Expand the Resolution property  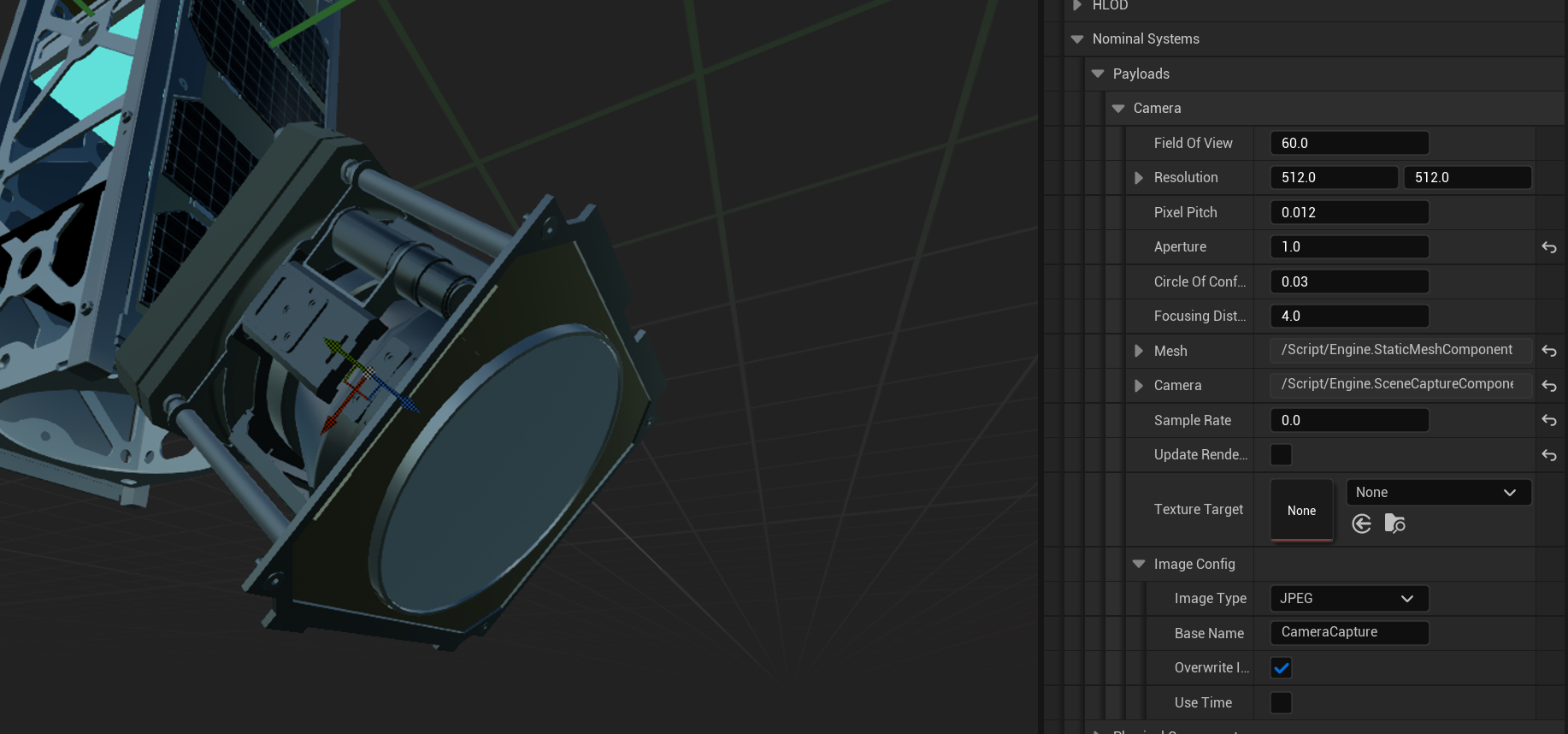tap(1139, 178)
